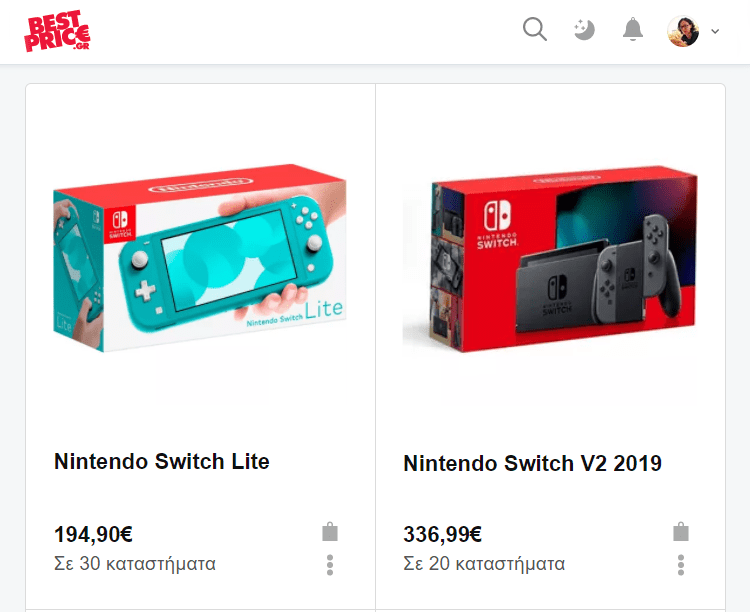Screen dimensions: 750x612
Task: Go to BestPrice.gr home via logo
Action: point(57,31)
